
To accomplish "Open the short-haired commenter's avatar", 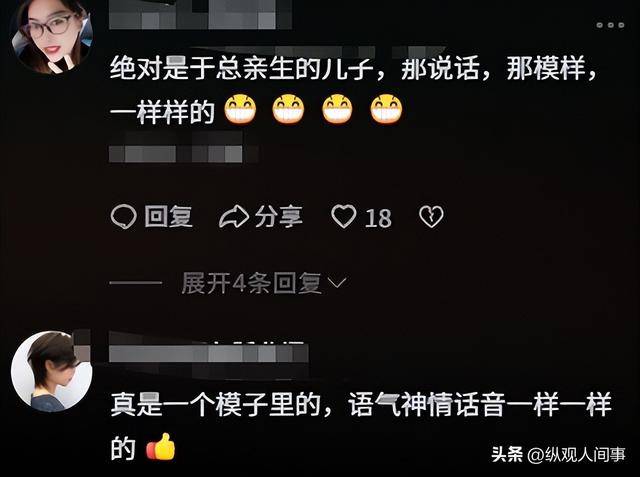I will pos(52,371).
